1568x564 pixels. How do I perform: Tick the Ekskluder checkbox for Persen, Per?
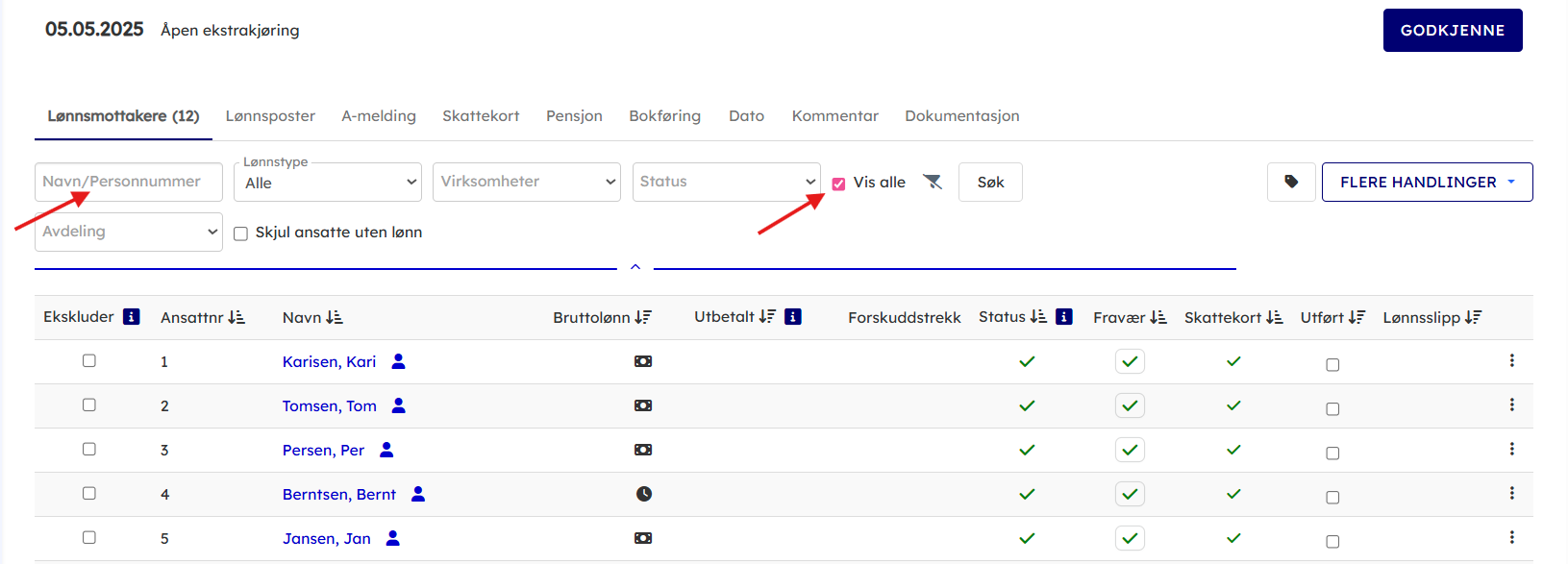pos(89,449)
